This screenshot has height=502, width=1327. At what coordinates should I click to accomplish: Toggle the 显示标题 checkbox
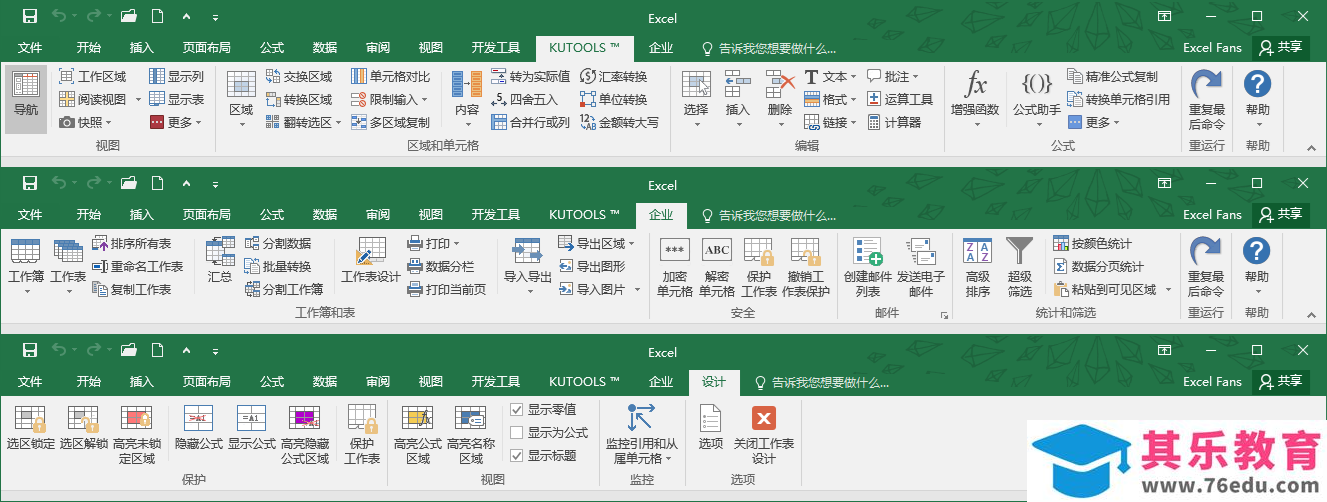[516, 456]
